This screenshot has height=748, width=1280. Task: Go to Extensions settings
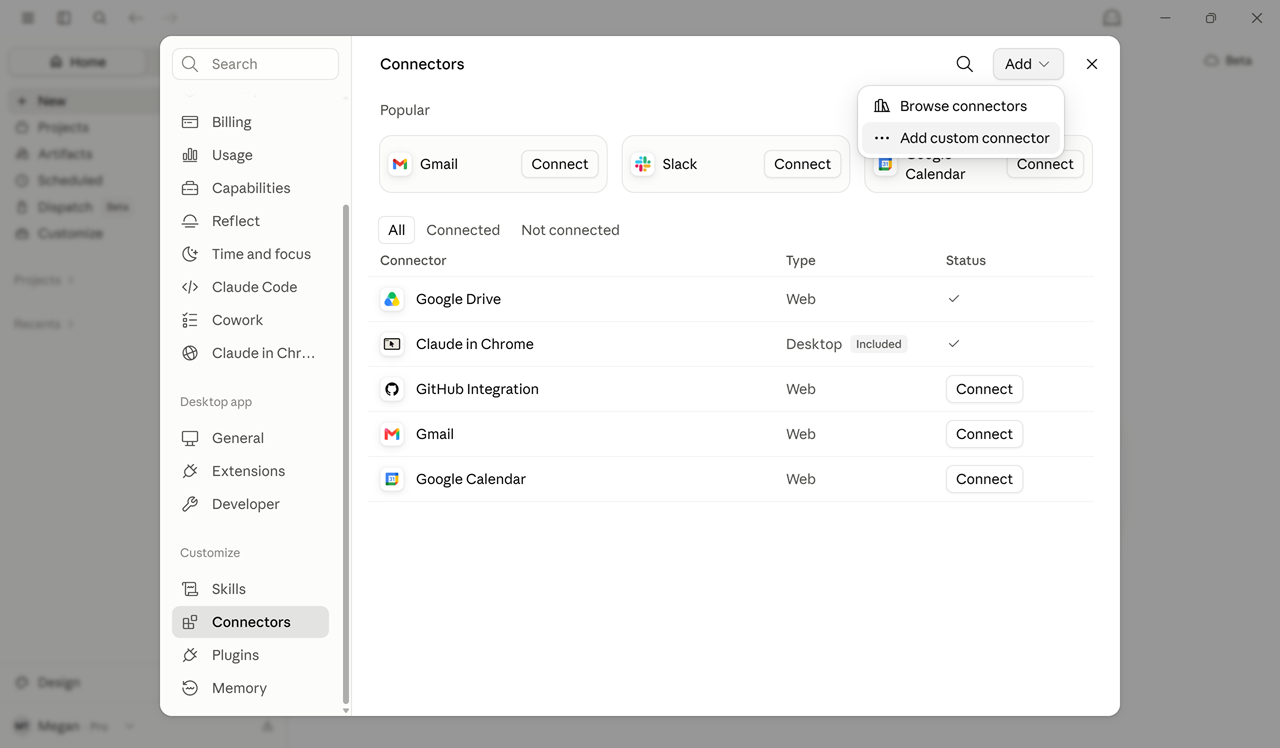coord(250,471)
